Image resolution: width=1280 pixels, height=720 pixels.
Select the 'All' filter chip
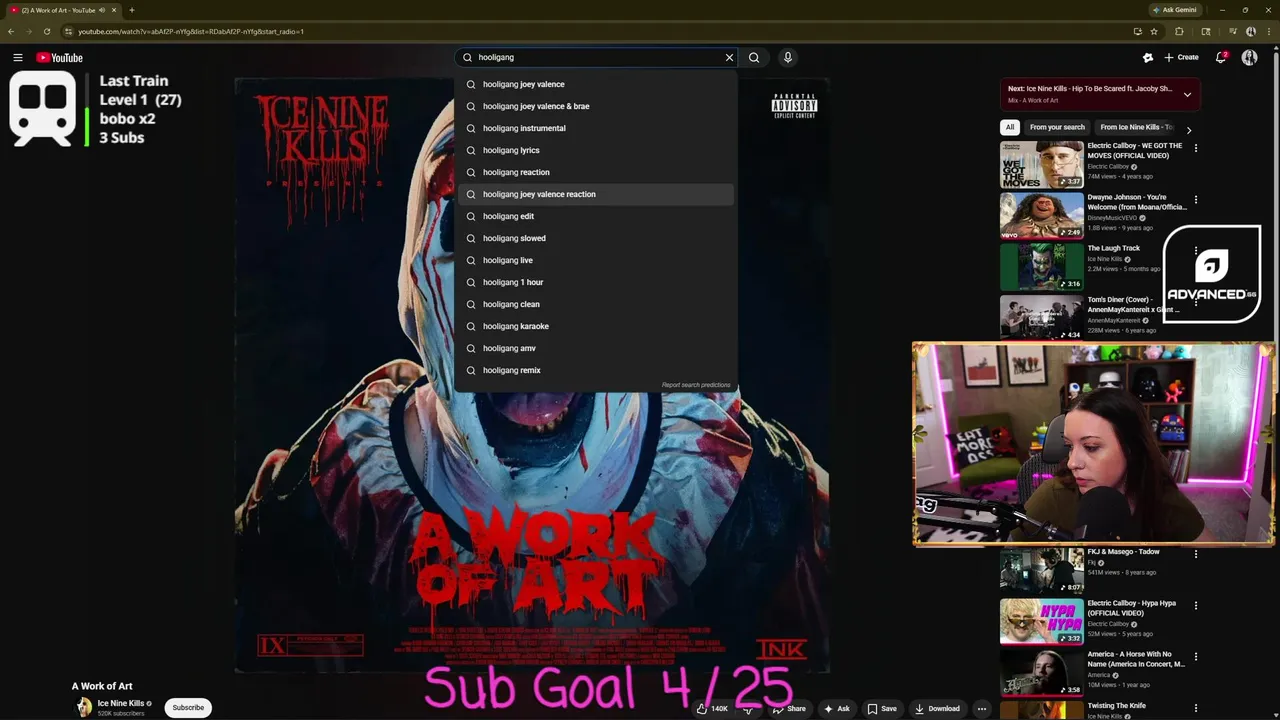(x=1010, y=127)
